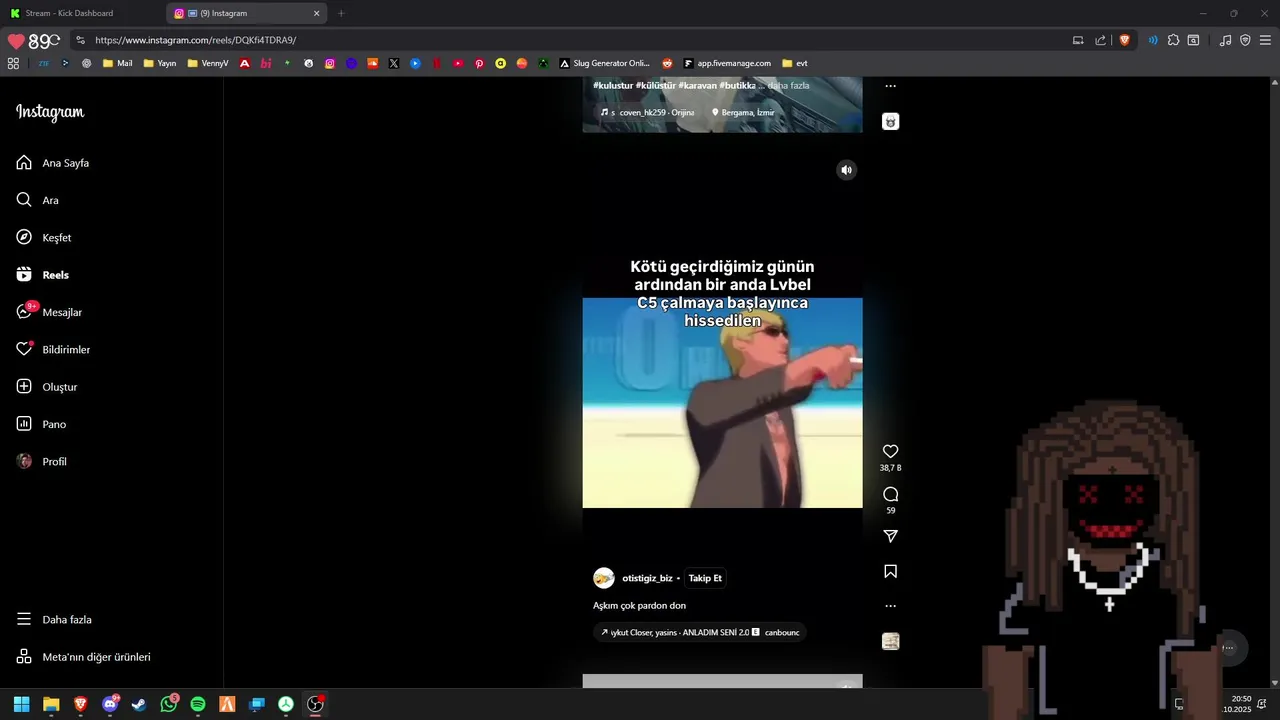Open File Explorer from taskbar
Viewport: 1280px width, 720px height.
[51, 704]
